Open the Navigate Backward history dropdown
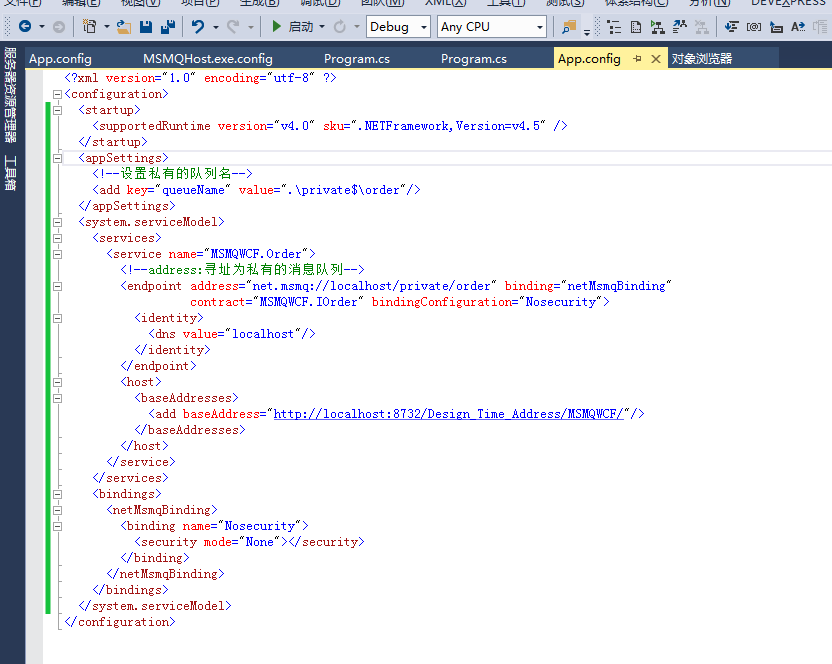Viewport: 832px width, 664px height. [41, 27]
